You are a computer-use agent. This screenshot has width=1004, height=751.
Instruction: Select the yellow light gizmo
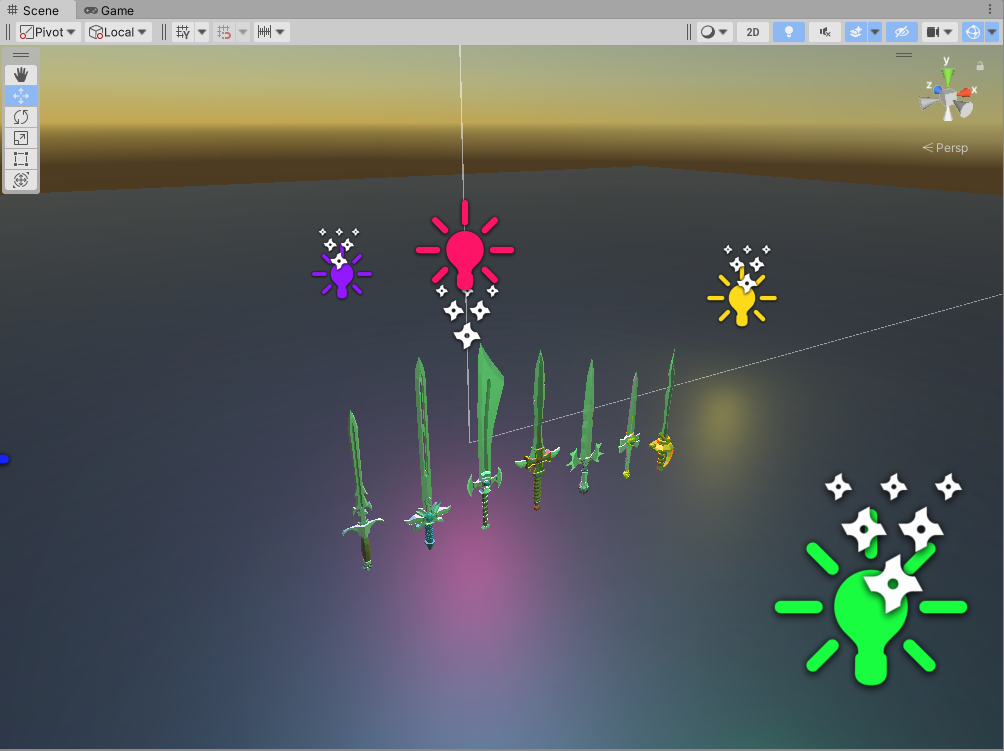tap(741, 301)
